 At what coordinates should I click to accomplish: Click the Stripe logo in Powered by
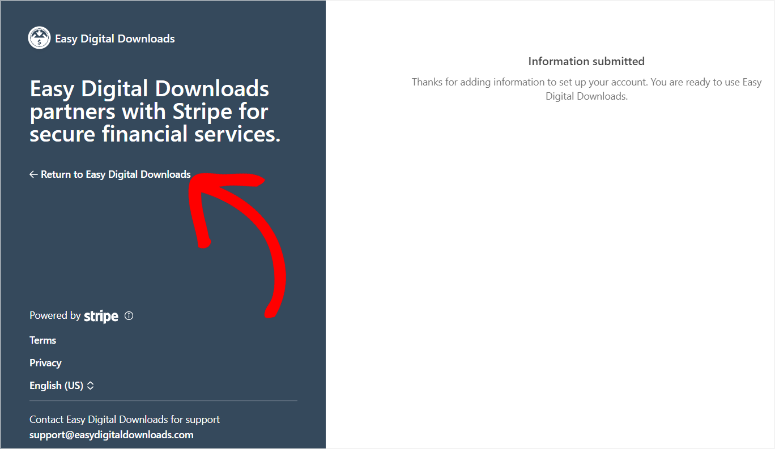point(101,316)
